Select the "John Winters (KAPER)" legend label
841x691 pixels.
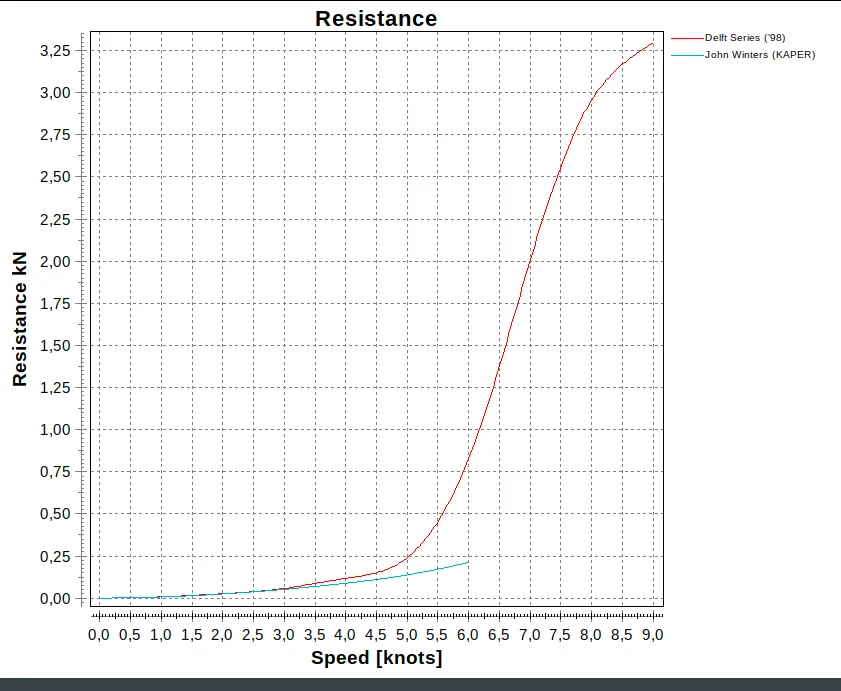click(x=760, y=55)
